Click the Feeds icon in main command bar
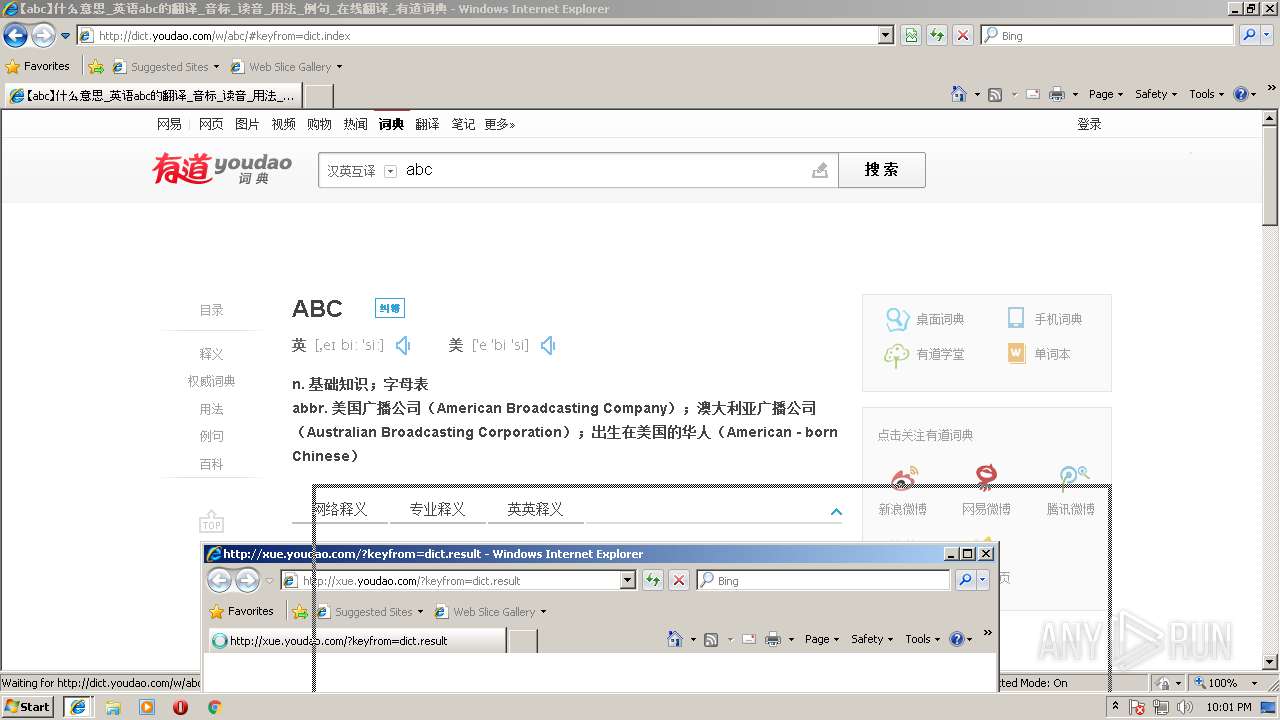The width and height of the screenshot is (1280, 720). click(995, 94)
